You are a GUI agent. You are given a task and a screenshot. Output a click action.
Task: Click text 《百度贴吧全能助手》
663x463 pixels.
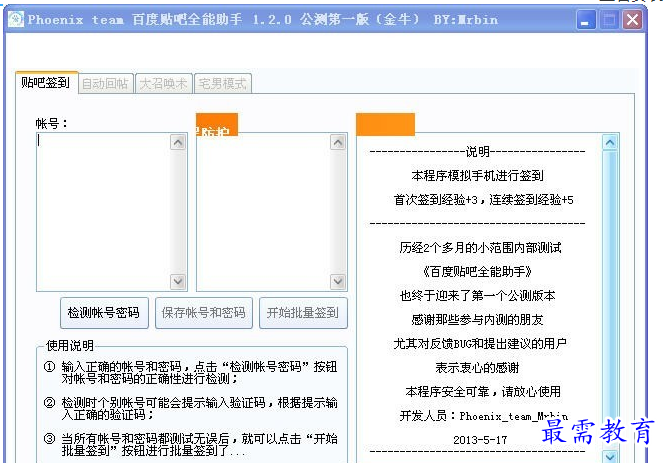click(x=477, y=271)
